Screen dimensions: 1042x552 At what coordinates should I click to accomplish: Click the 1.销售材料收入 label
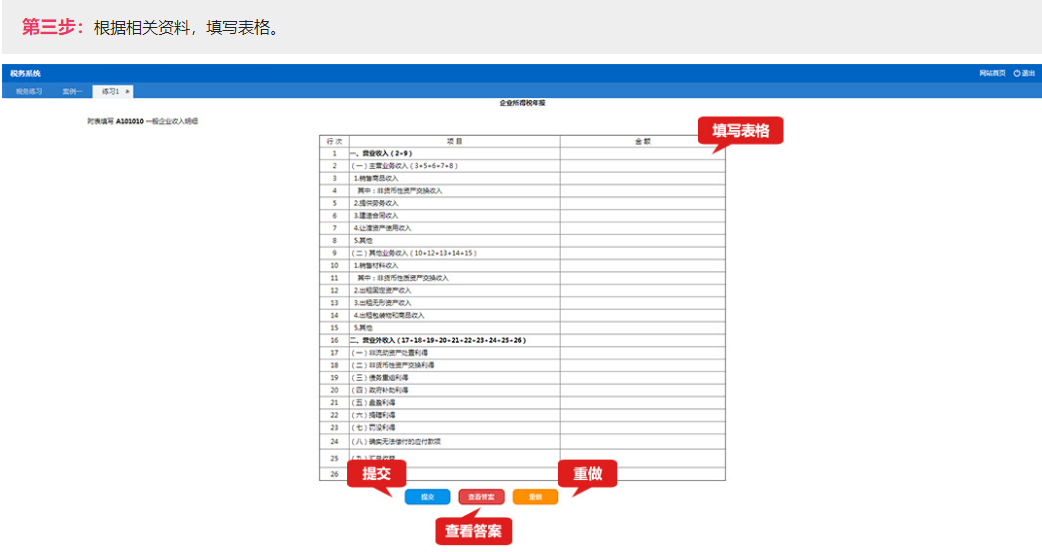(375, 266)
